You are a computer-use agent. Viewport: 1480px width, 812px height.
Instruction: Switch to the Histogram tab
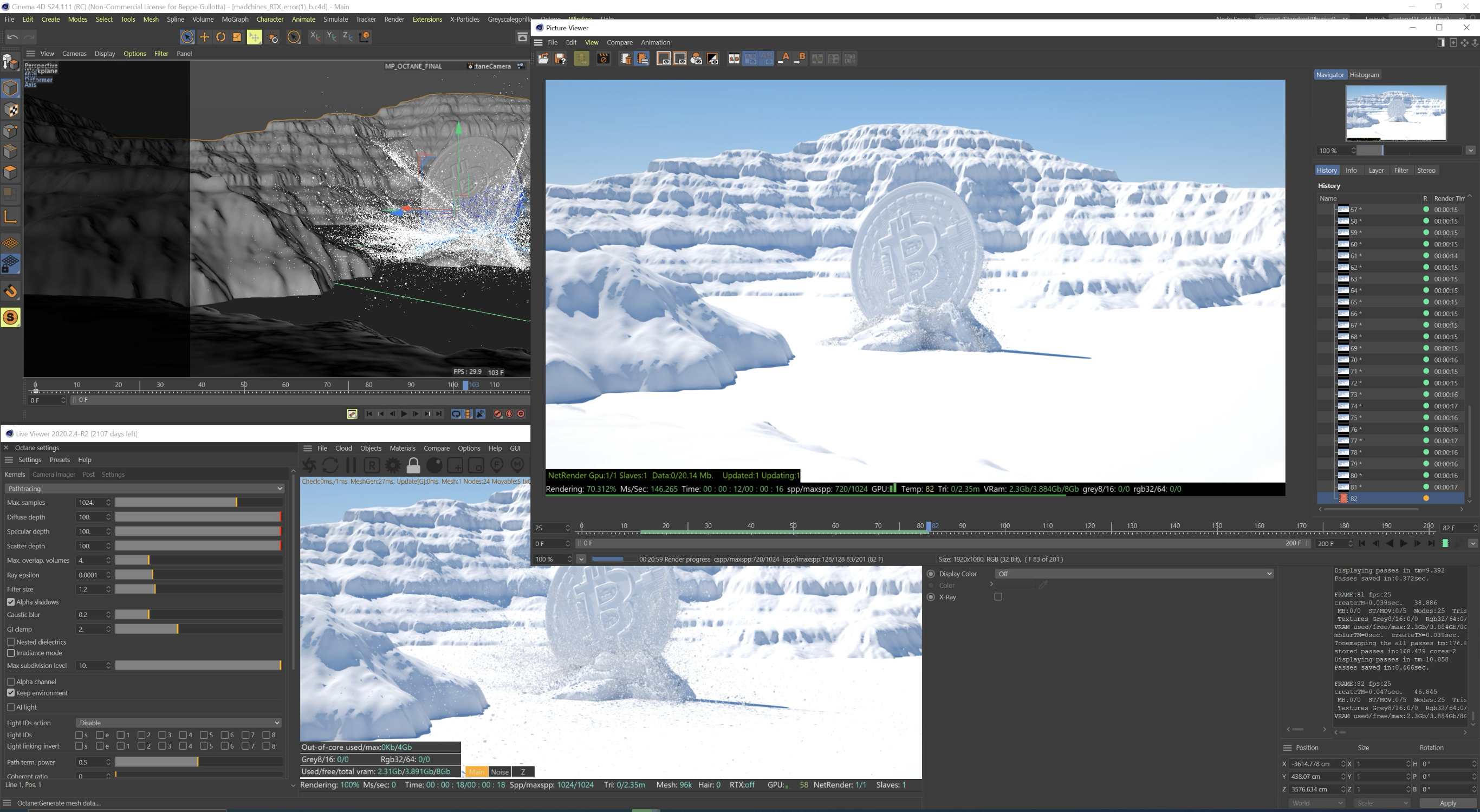tap(1364, 75)
